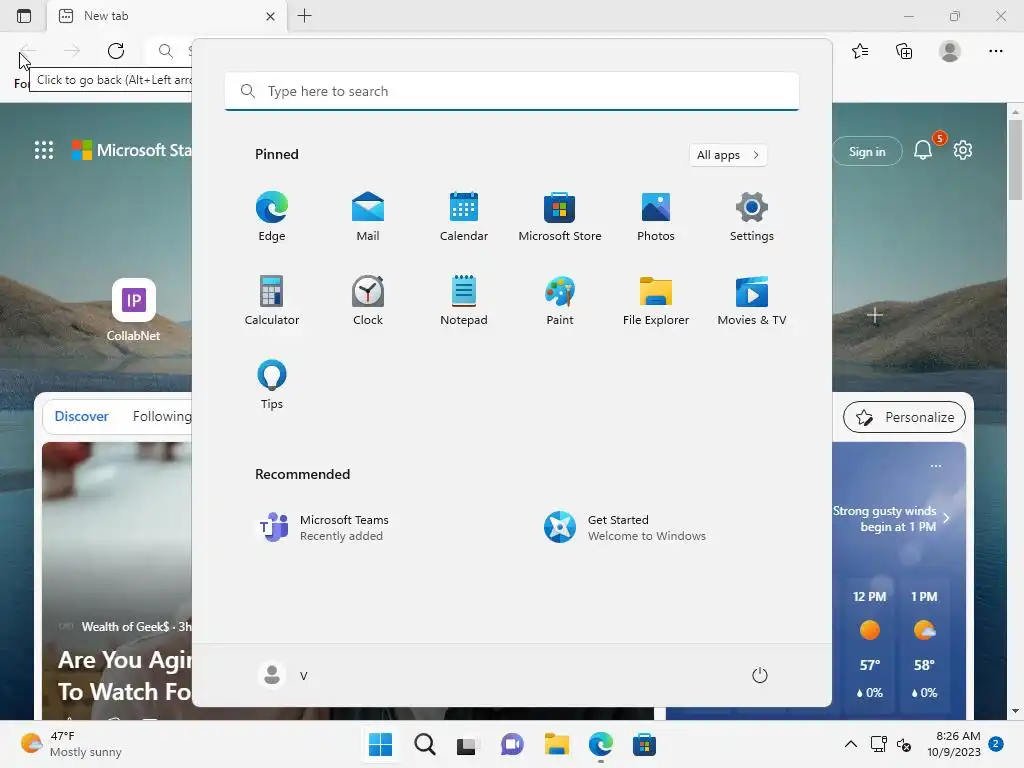
Task: Select the New tab browser tab
Action: point(167,16)
